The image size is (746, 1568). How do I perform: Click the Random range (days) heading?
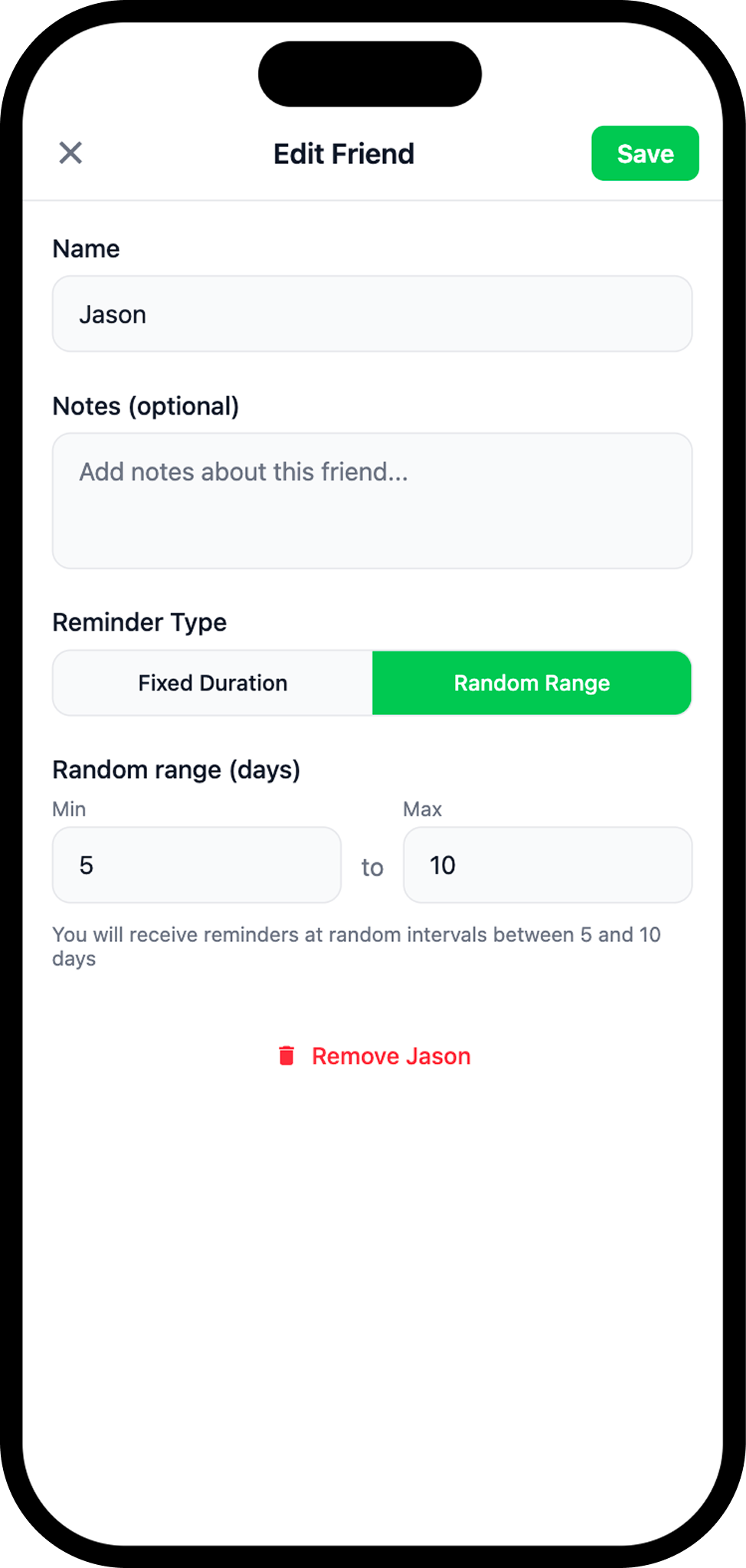click(x=176, y=769)
